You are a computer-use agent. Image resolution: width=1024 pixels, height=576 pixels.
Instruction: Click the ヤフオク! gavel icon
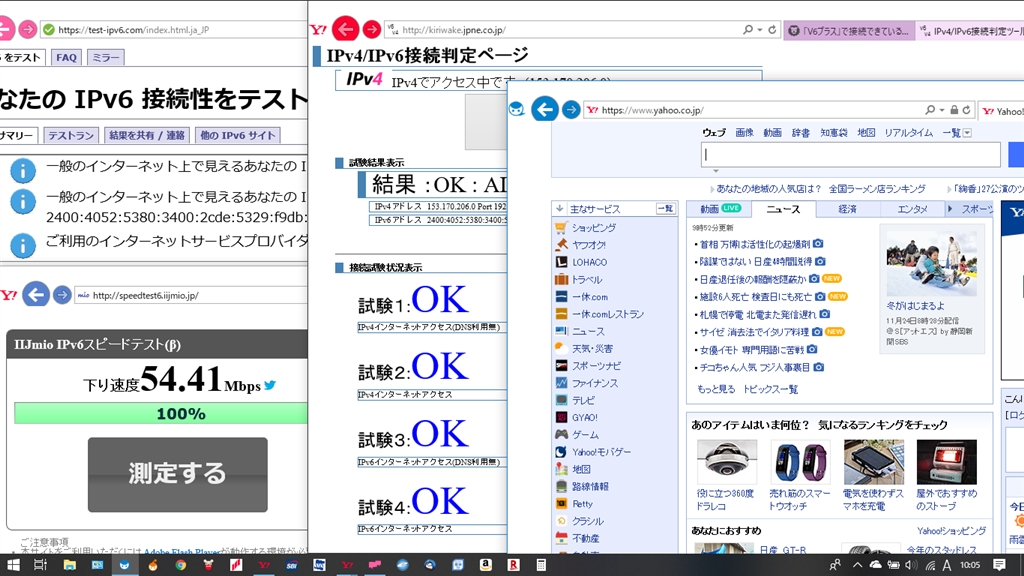point(561,245)
